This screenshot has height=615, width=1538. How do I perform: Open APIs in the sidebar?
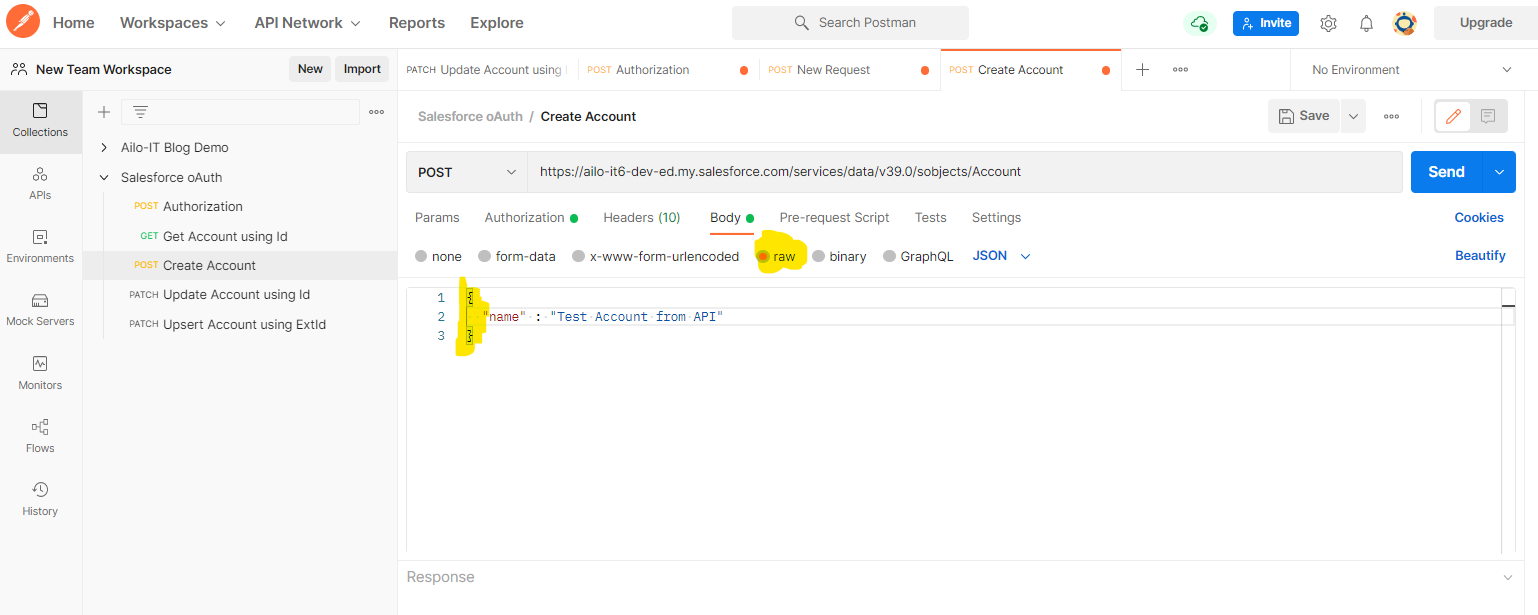tap(40, 184)
